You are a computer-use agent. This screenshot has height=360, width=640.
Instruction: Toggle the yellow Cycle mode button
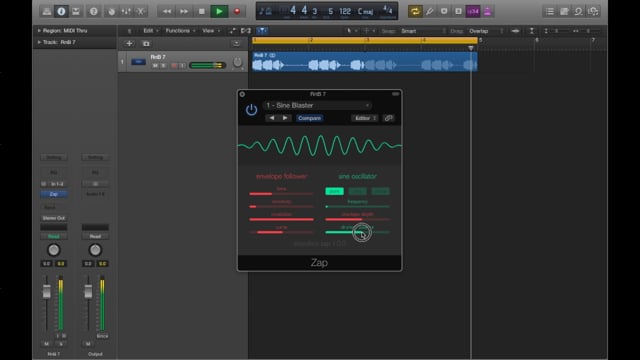(415, 11)
